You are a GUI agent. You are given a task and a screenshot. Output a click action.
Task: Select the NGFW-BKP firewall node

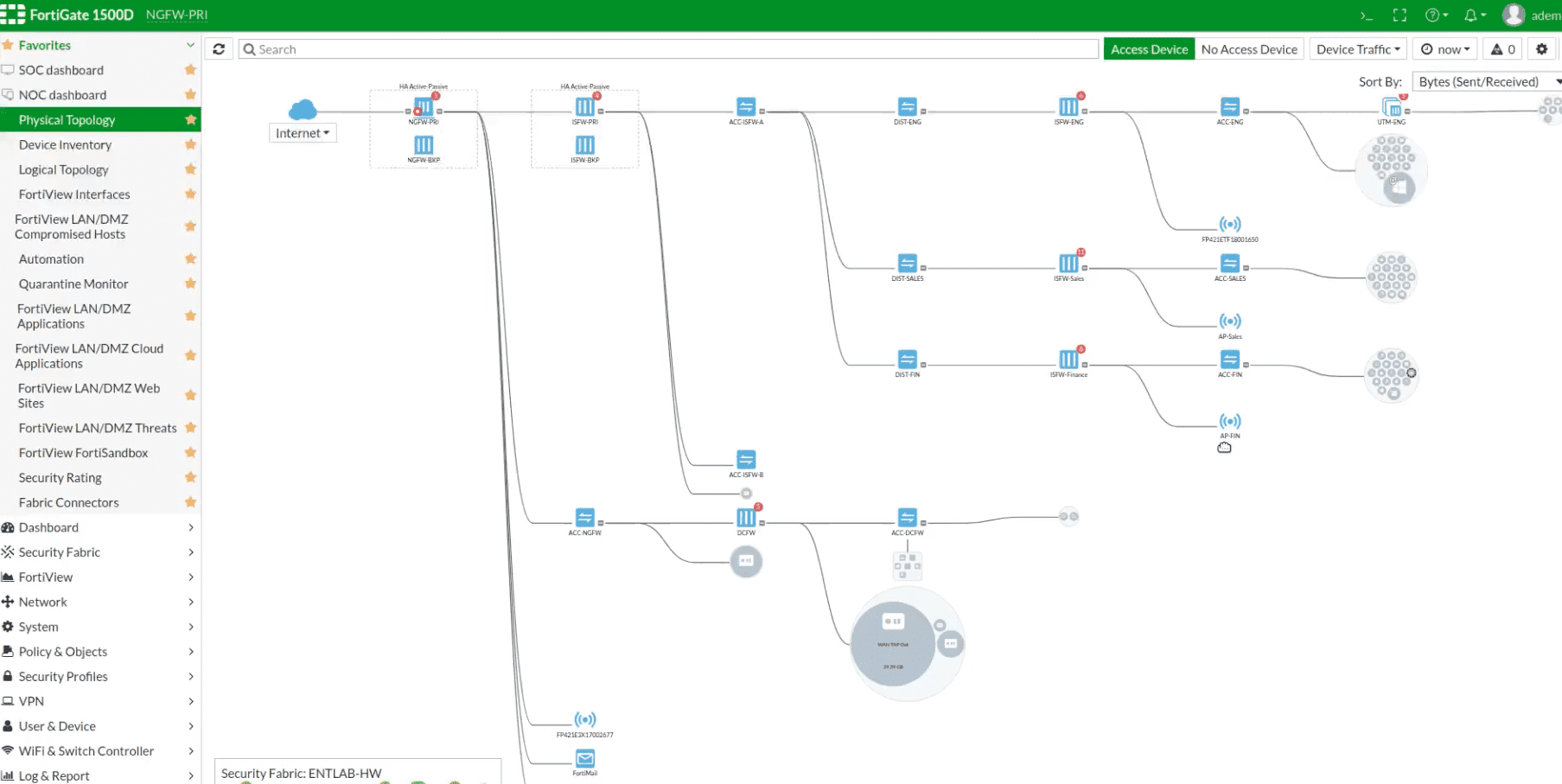coord(424,145)
